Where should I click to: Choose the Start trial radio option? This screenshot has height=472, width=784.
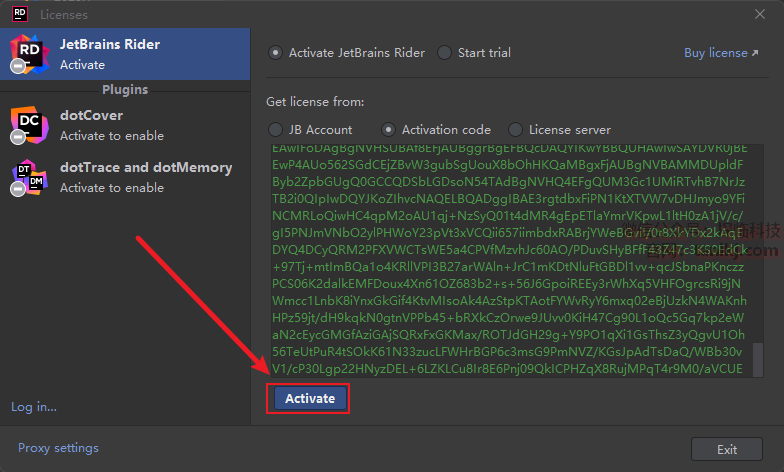pyautogui.click(x=445, y=53)
